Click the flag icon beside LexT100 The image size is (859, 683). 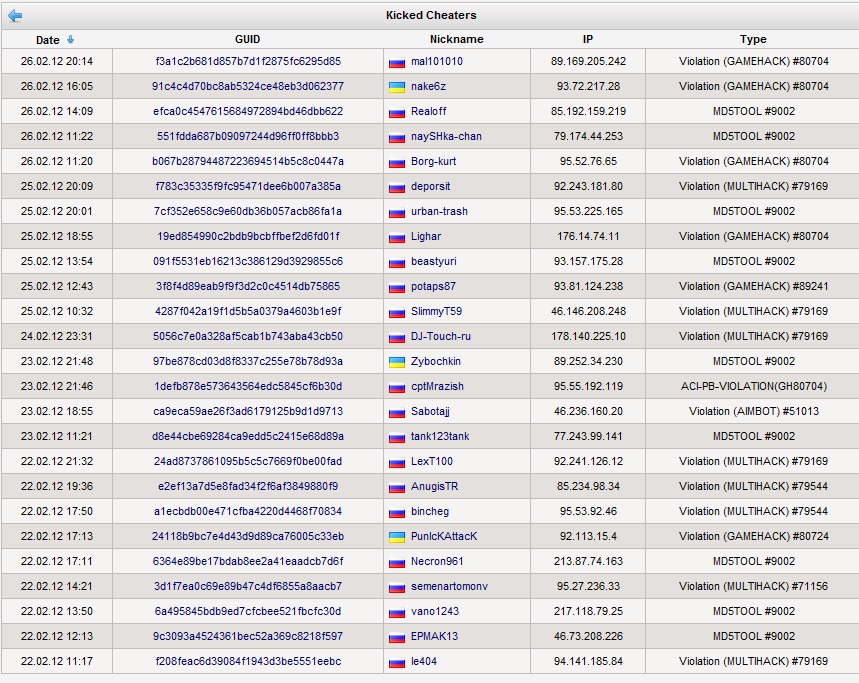[x=397, y=462]
